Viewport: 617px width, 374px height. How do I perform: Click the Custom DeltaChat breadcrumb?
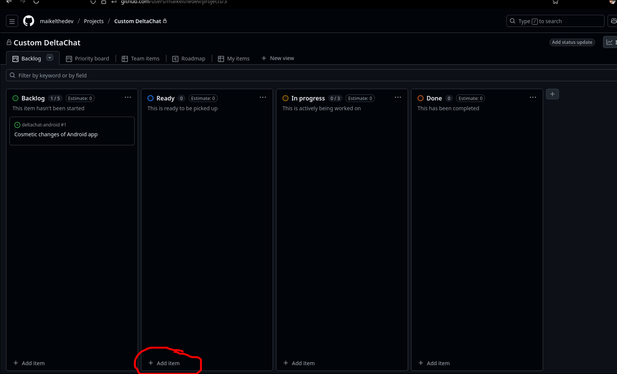point(138,21)
